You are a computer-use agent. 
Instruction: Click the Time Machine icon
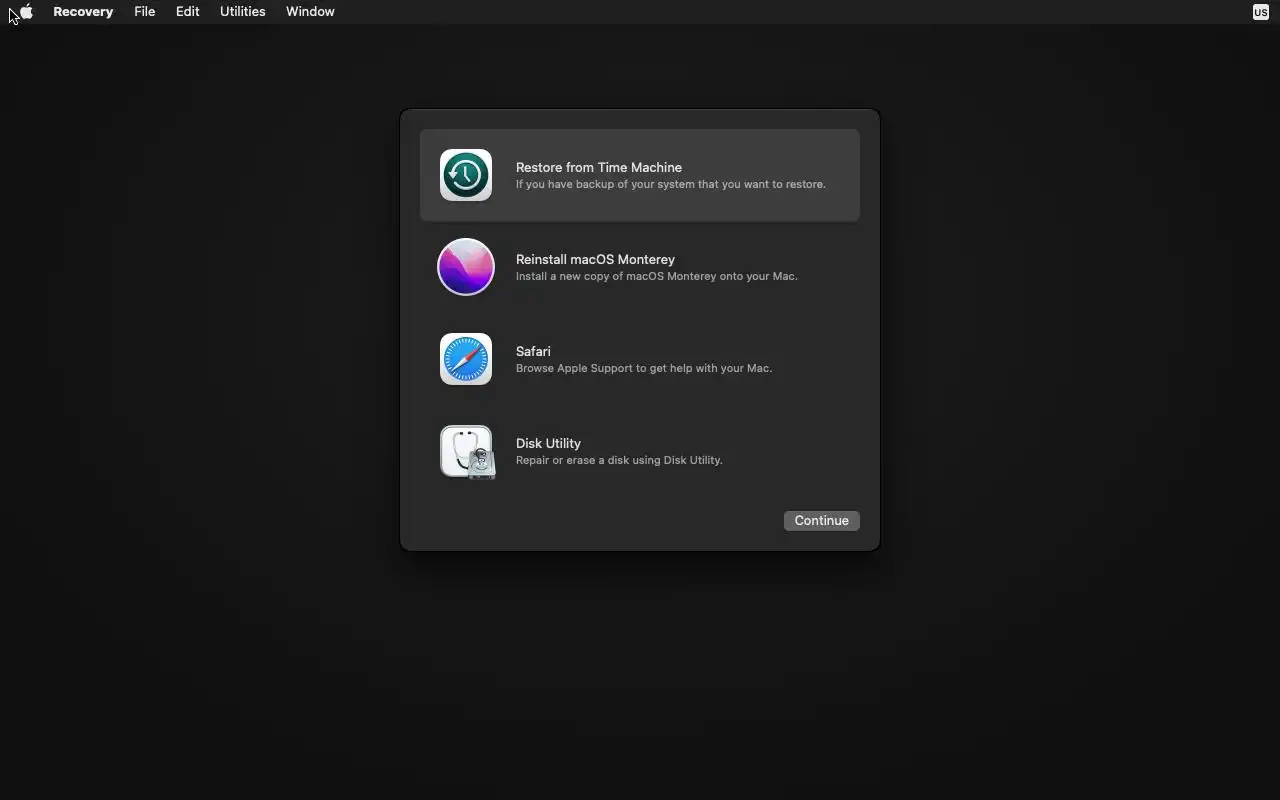tap(466, 175)
